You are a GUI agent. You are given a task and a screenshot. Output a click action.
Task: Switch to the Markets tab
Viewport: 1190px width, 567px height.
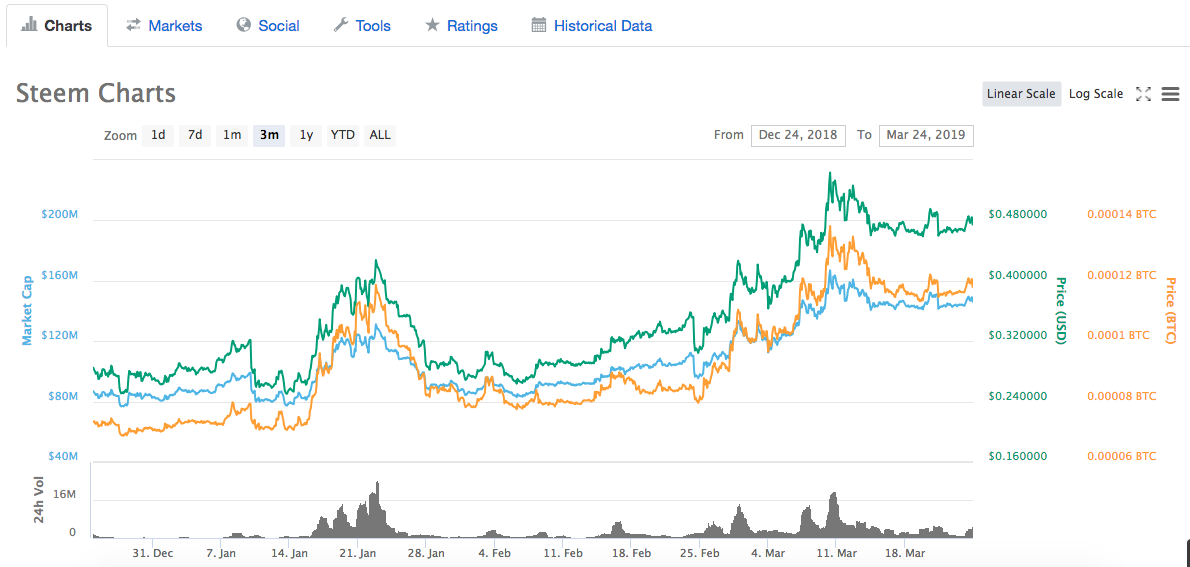[x=164, y=26]
